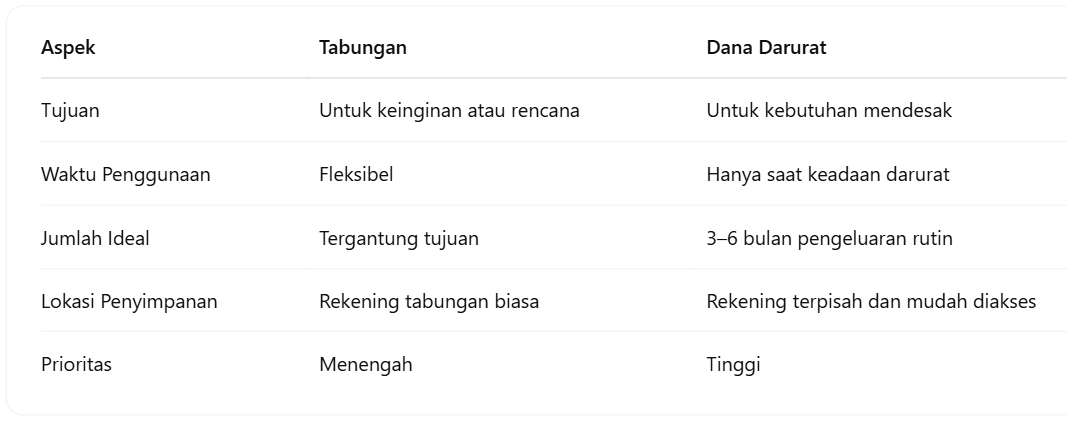Select the Prioritas row label
Screen dimensions: 1067x442
pos(76,364)
